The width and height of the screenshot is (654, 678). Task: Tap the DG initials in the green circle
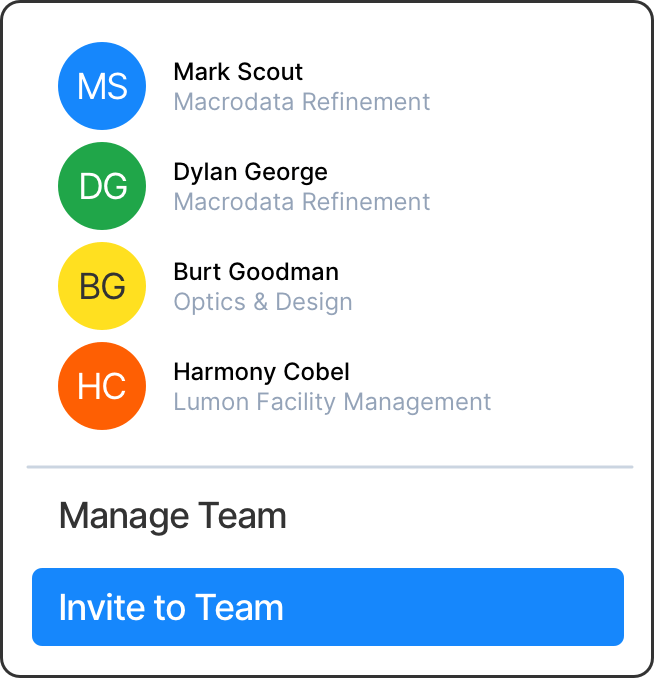[103, 187]
